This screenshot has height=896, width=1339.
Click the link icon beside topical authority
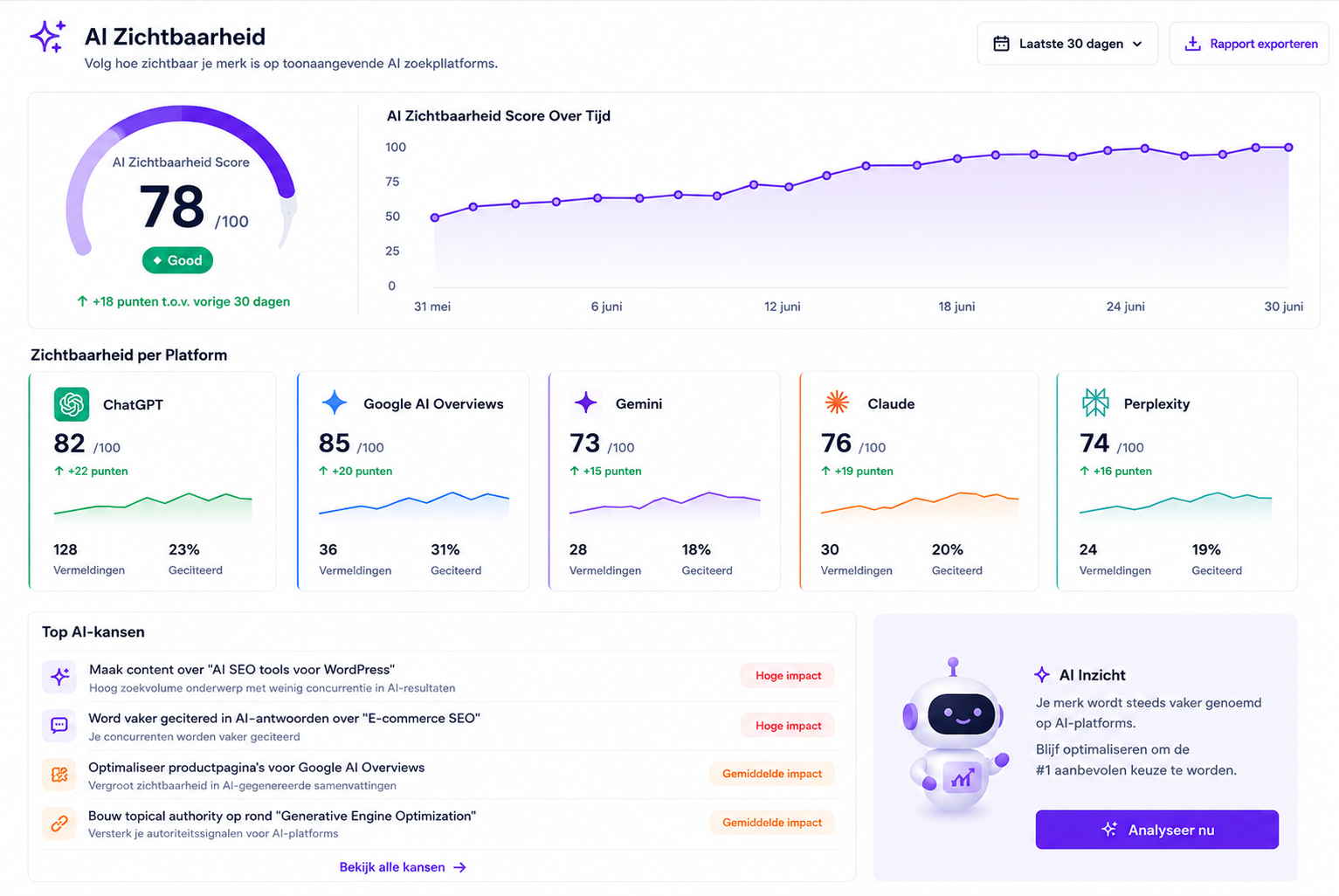click(59, 823)
